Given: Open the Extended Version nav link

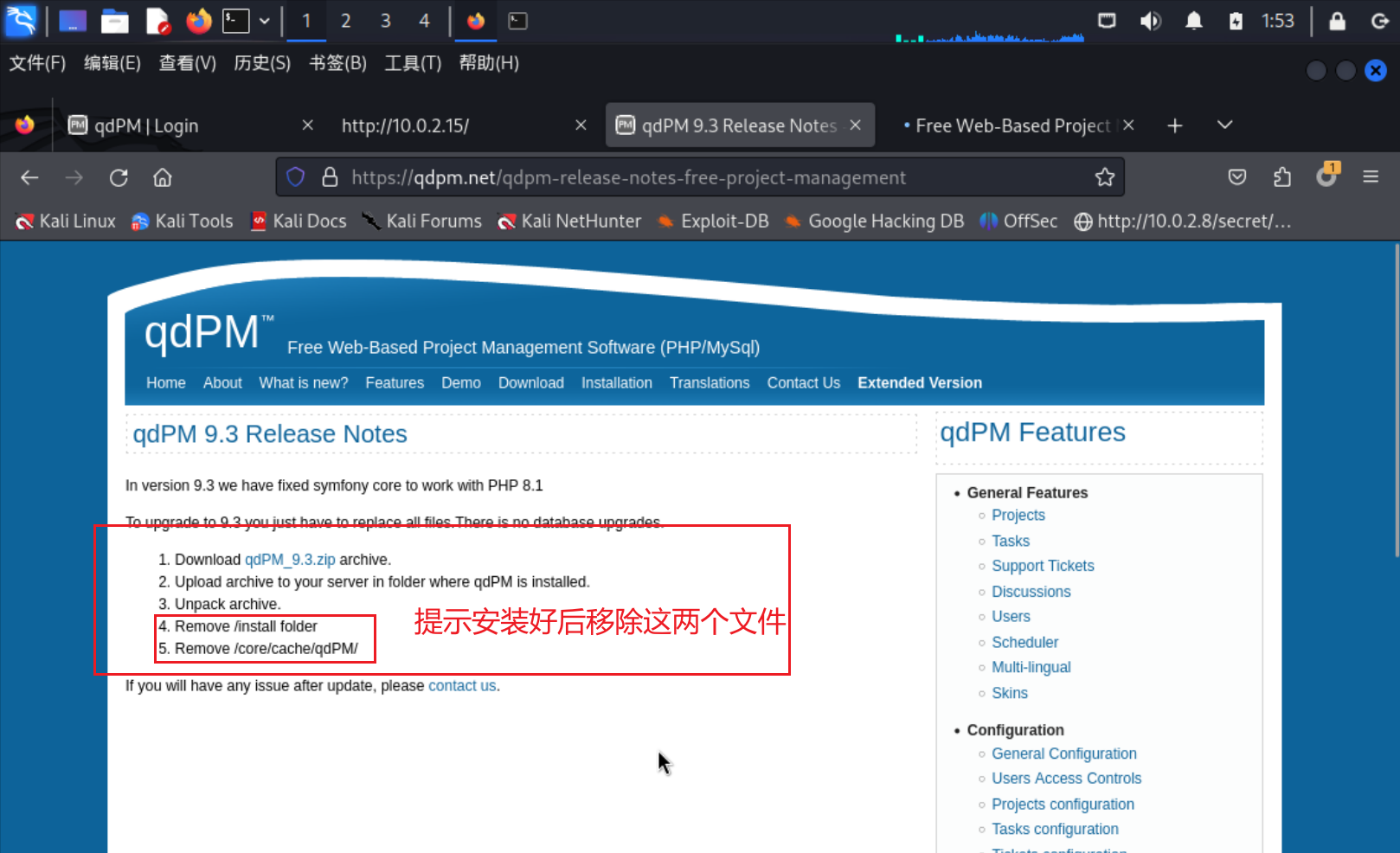Looking at the screenshot, I should 920,382.
